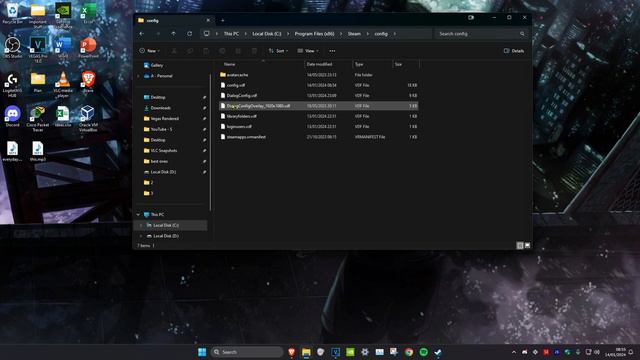The height and width of the screenshot is (360, 640).
Task: Open VEGAS Pro desktop shortcut
Action: tap(38, 49)
